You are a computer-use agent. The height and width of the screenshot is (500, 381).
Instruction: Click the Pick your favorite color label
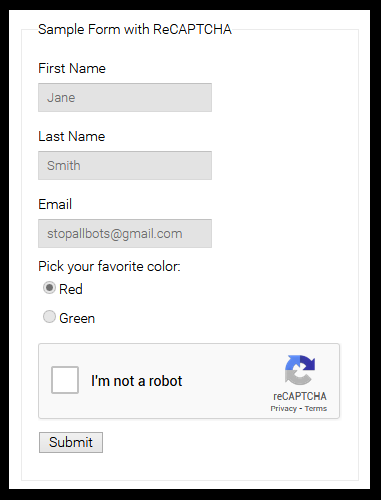point(109,266)
